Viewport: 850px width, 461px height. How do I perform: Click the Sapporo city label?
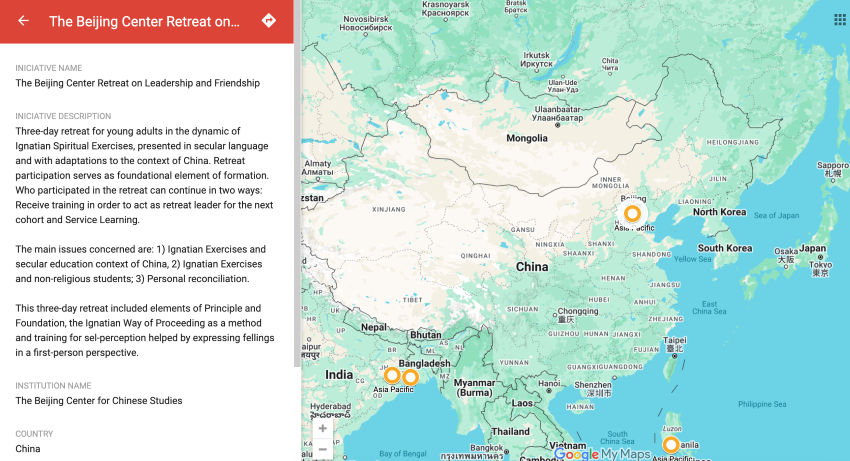click(833, 169)
